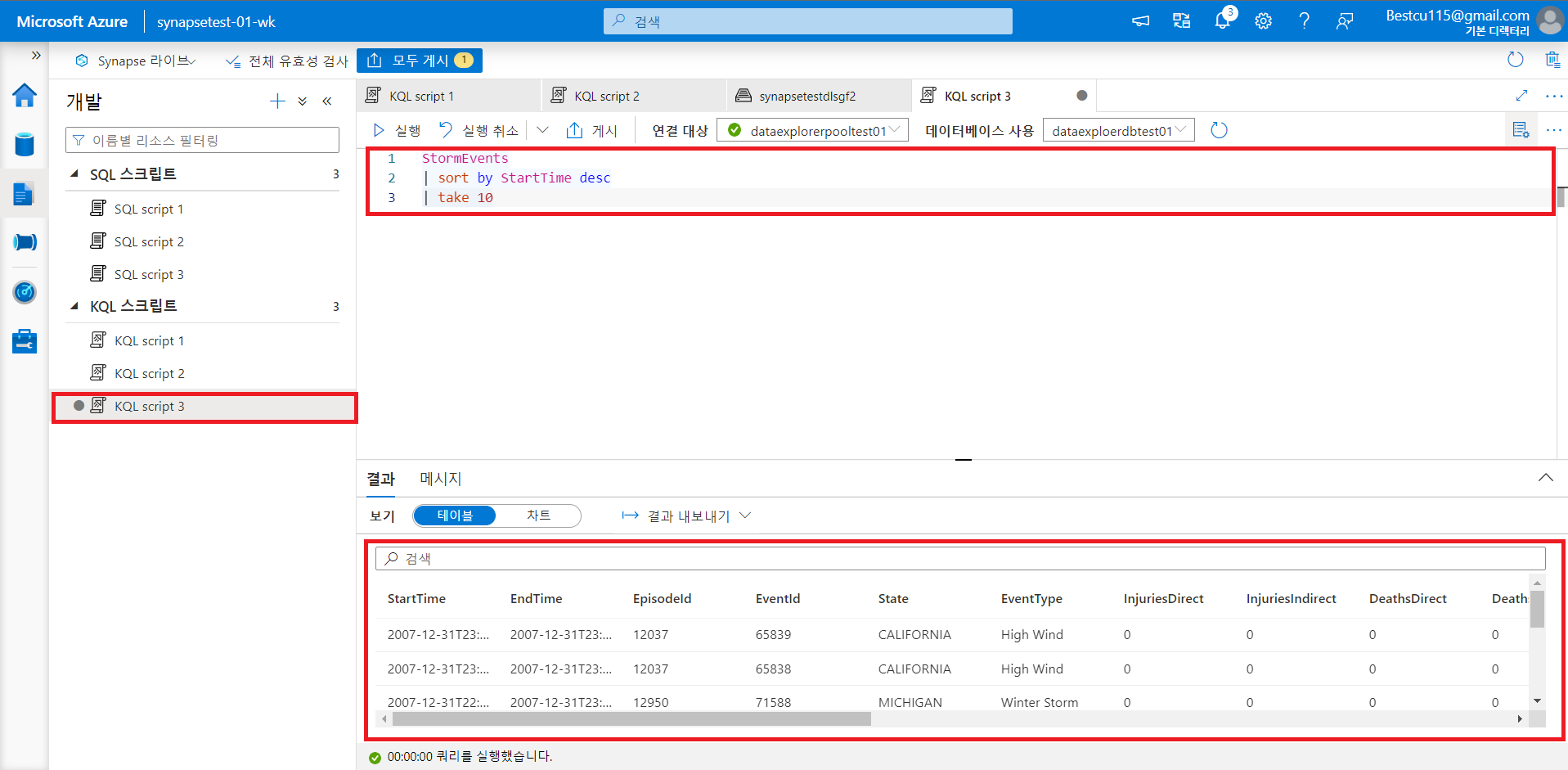Screen dimensions: 1568x770
Task: Open the Monitor hub gauge icon
Action: click(x=25, y=292)
